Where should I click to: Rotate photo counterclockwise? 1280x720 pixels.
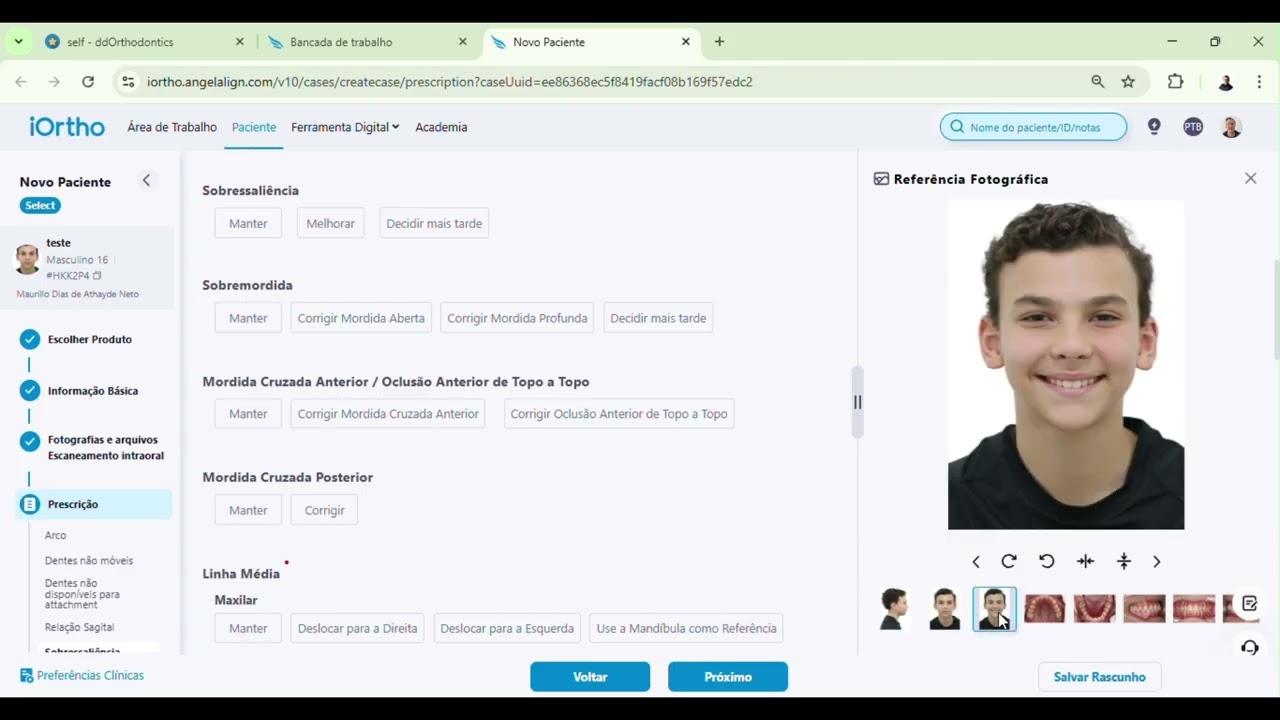point(1047,561)
